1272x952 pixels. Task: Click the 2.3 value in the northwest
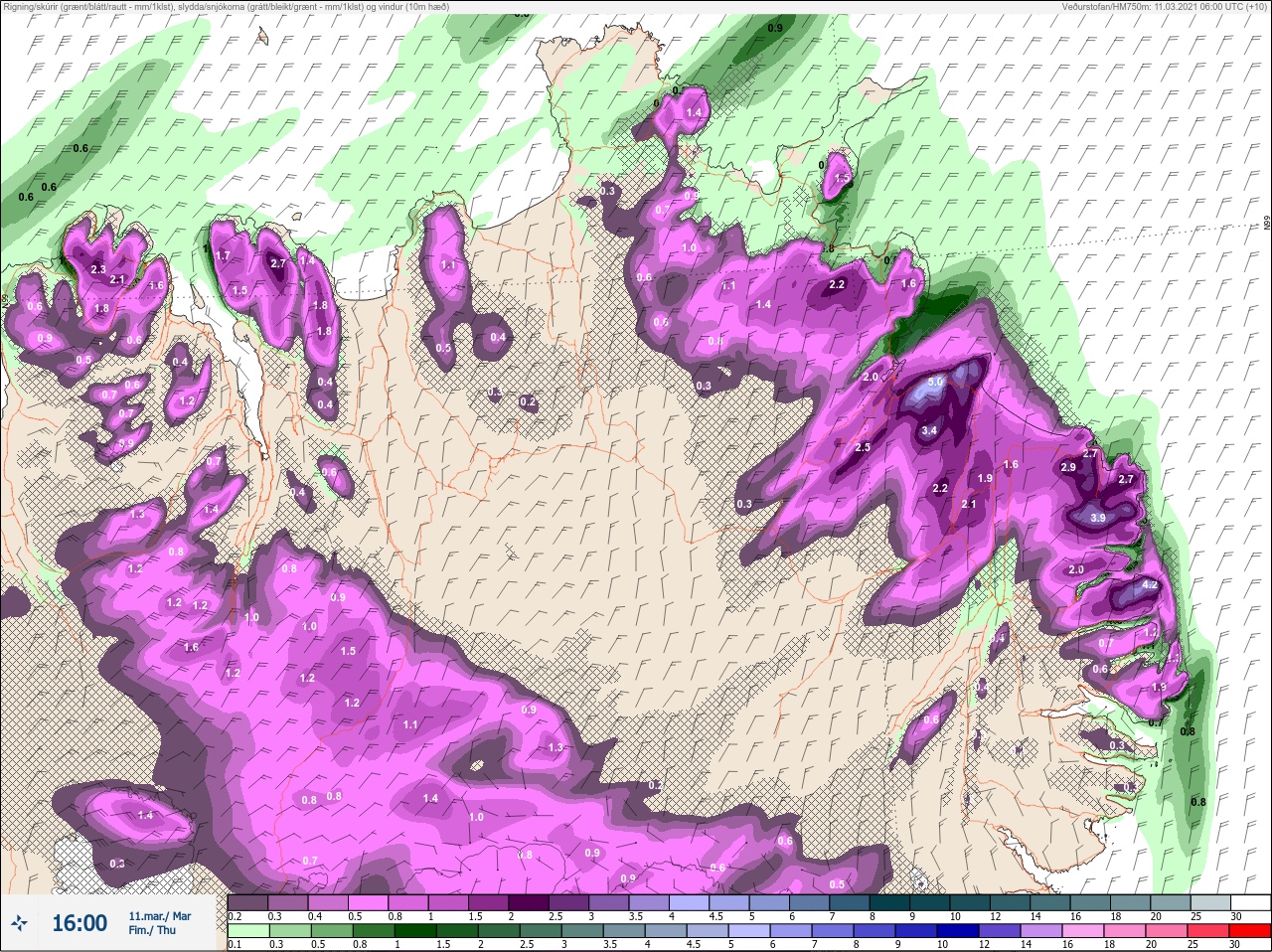tap(98, 269)
